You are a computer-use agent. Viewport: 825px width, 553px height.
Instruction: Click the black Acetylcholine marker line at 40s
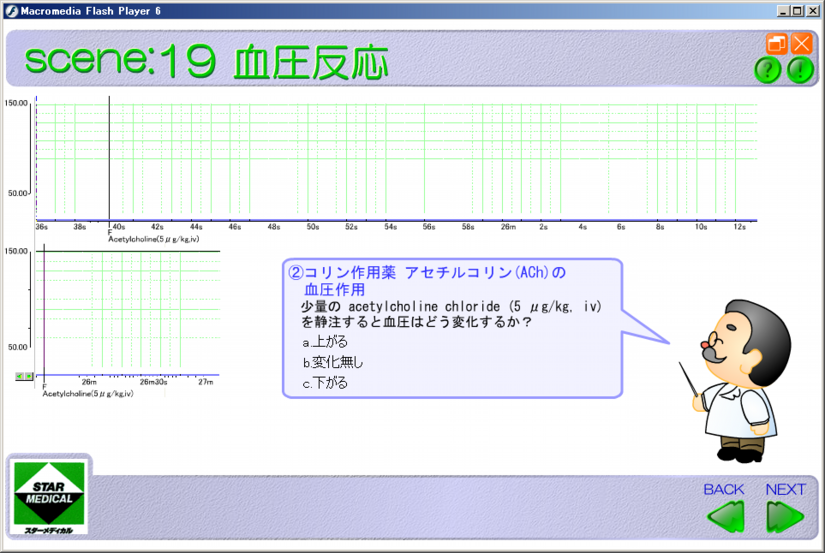109,158
